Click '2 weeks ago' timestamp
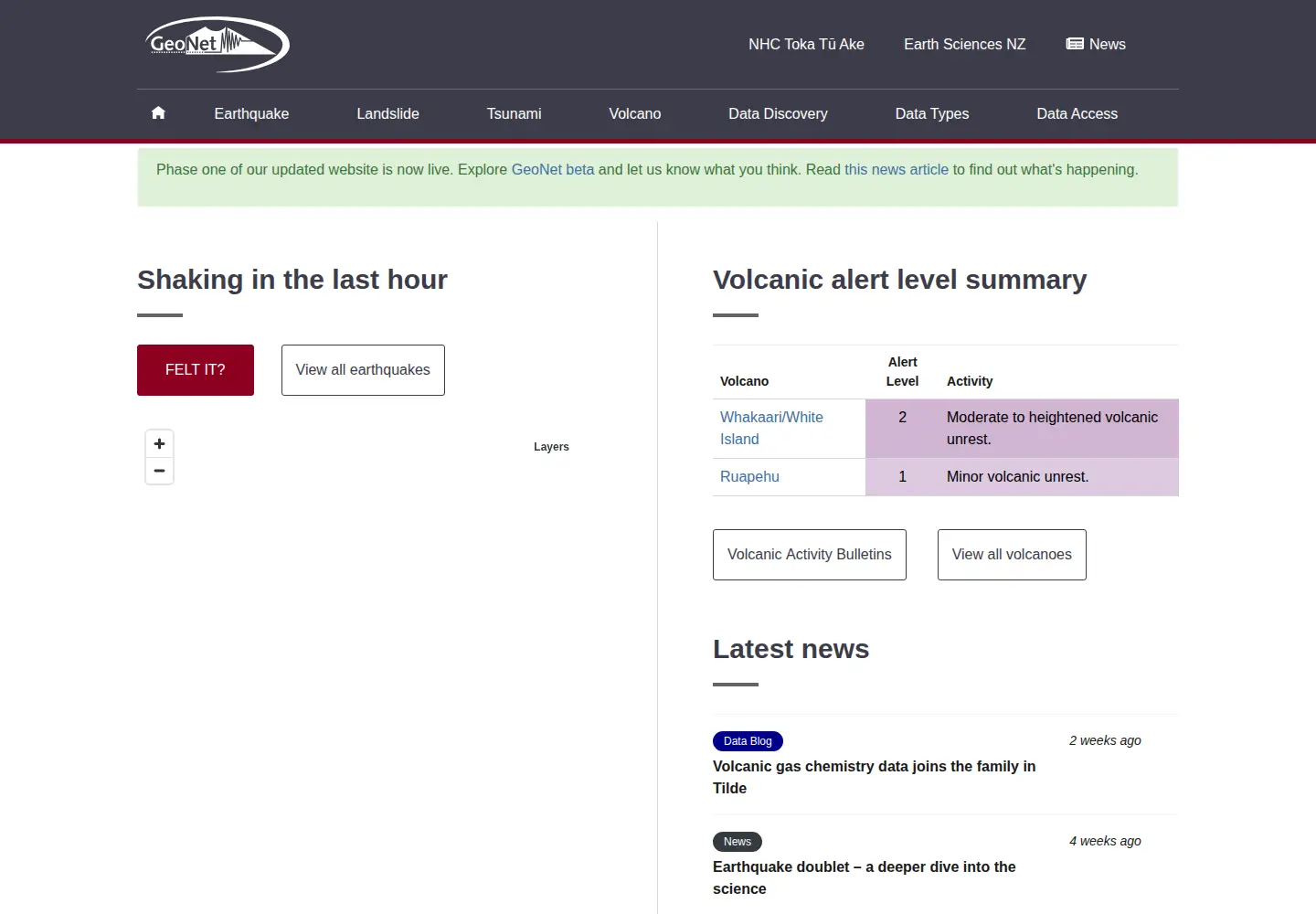 (x=1105, y=740)
